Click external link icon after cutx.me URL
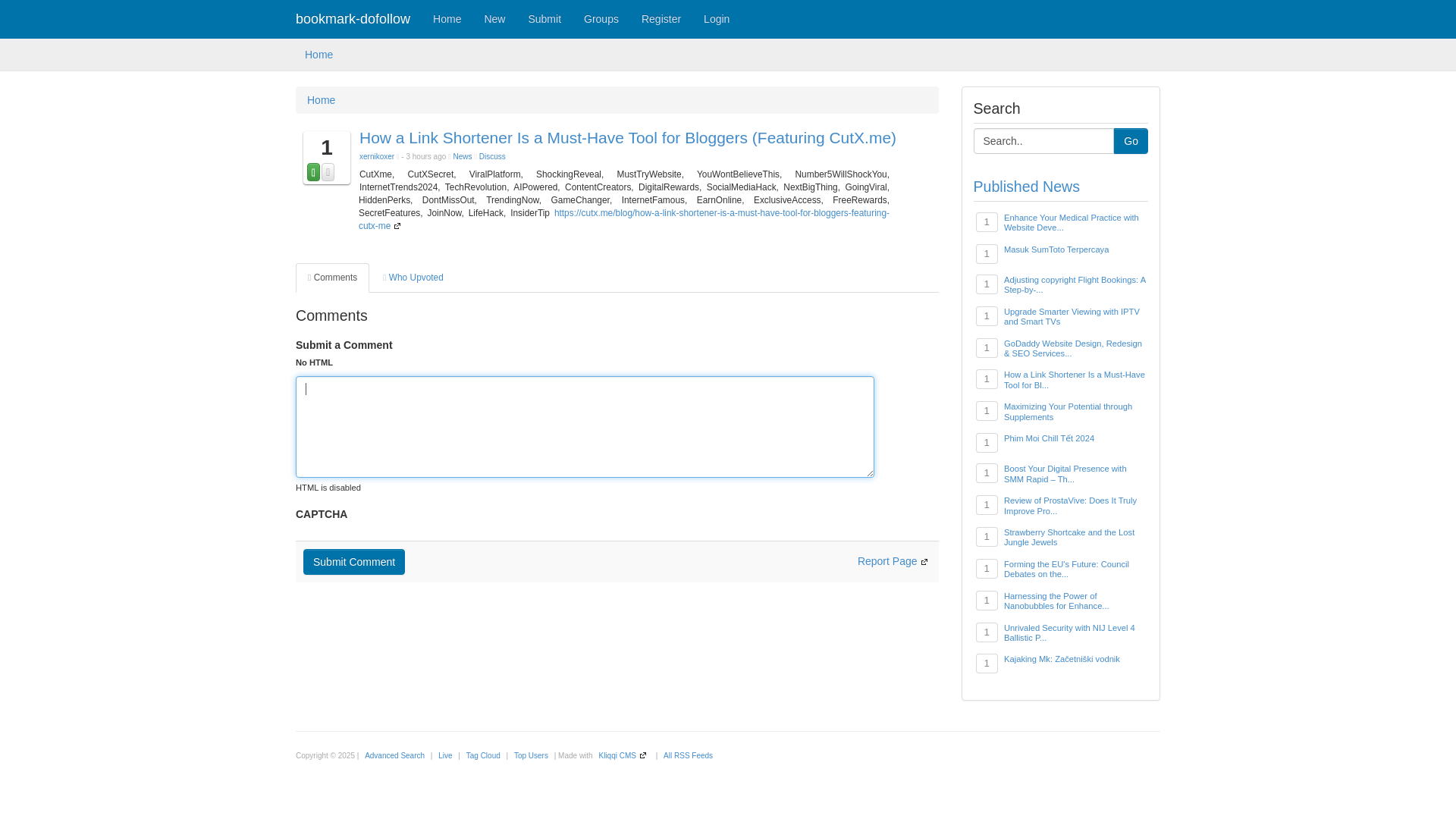Image resolution: width=1456 pixels, height=819 pixels. tap(397, 227)
